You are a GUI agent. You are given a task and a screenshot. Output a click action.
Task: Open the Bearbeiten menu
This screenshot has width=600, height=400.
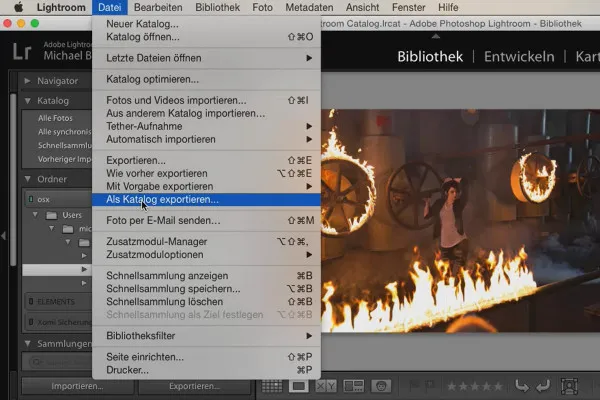(x=158, y=7)
